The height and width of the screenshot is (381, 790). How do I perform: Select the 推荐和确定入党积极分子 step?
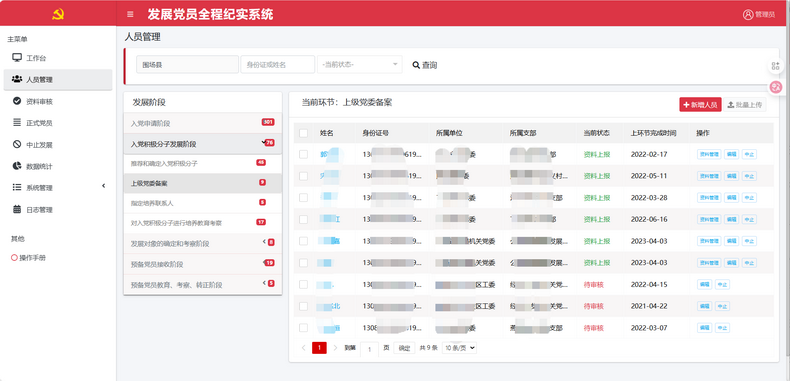click(203, 163)
